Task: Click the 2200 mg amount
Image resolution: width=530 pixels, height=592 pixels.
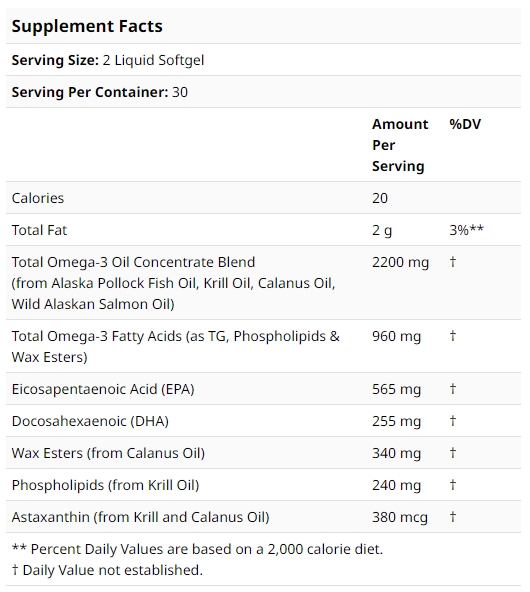Action: (401, 263)
